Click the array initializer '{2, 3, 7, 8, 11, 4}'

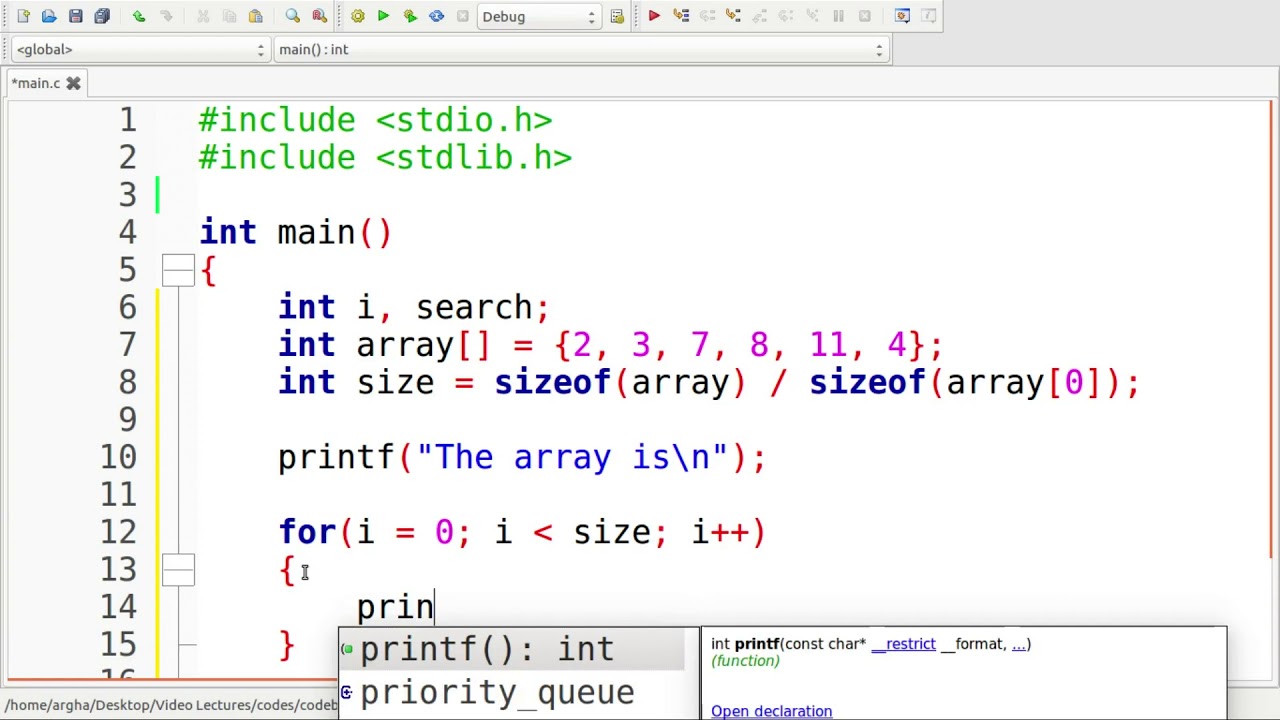[x=740, y=345]
